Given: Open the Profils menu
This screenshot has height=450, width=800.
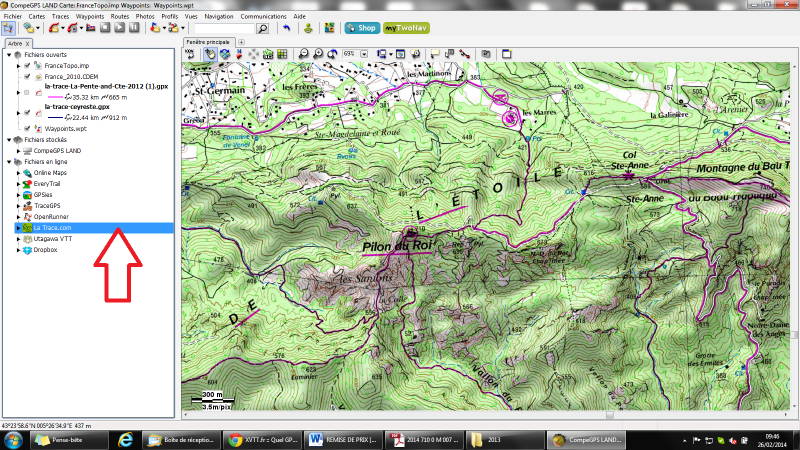Looking at the screenshot, I should click(x=169, y=16).
